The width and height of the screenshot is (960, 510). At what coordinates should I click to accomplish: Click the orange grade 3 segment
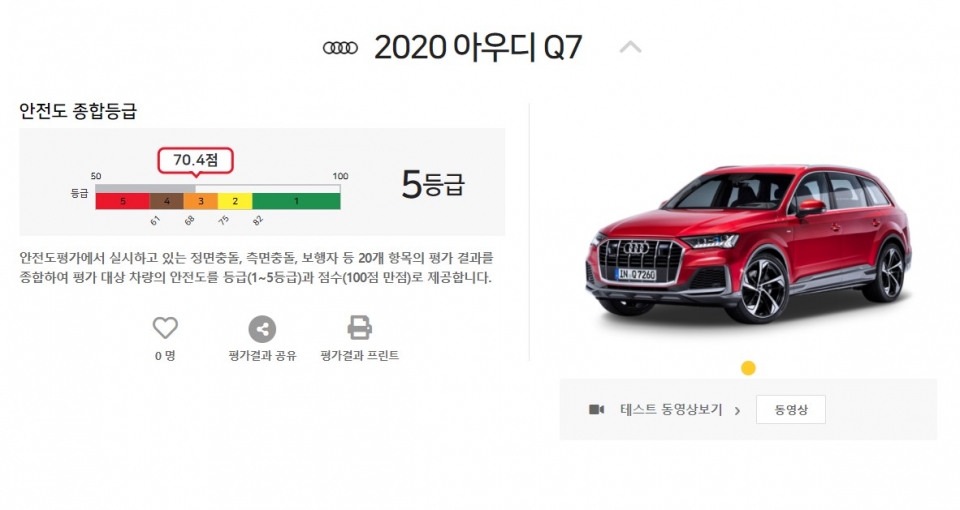coord(201,201)
